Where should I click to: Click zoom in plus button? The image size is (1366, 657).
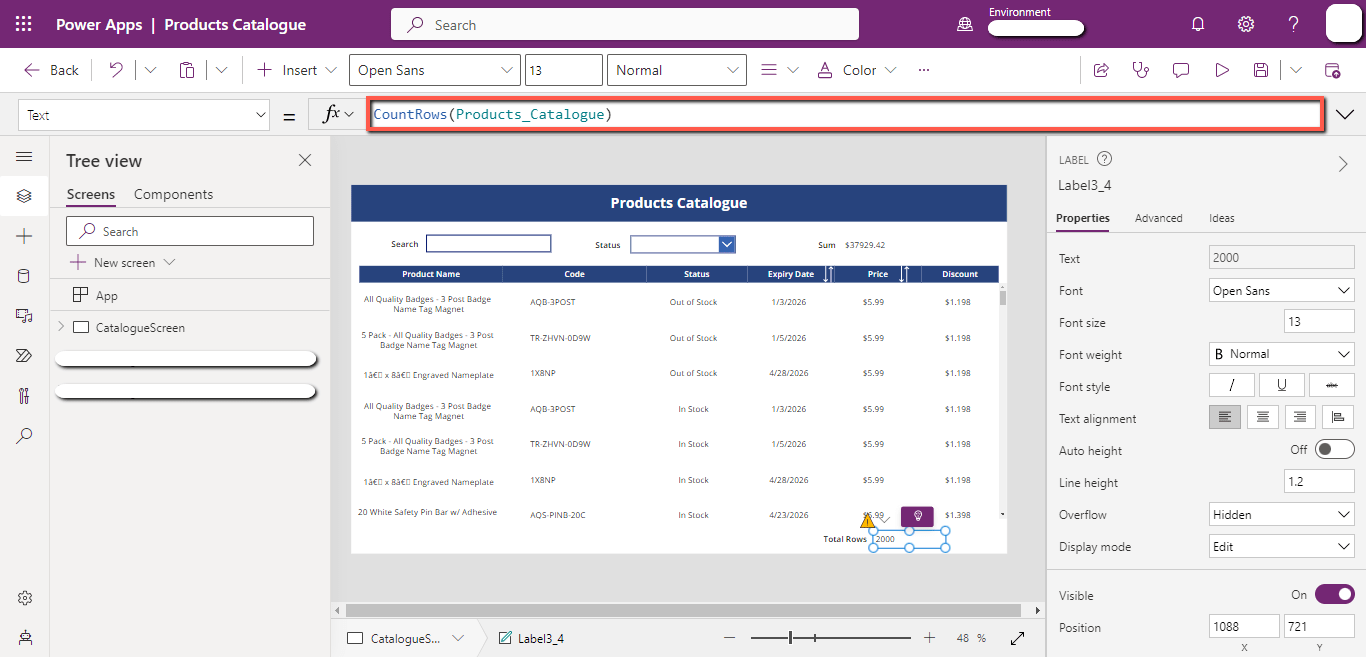click(929, 638)
